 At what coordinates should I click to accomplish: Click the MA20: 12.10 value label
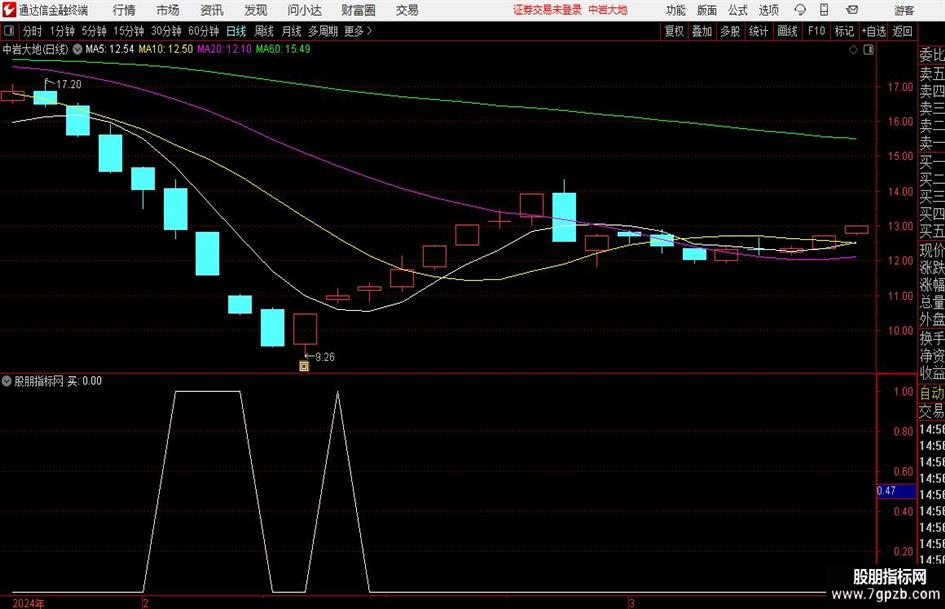coord(224,49)
